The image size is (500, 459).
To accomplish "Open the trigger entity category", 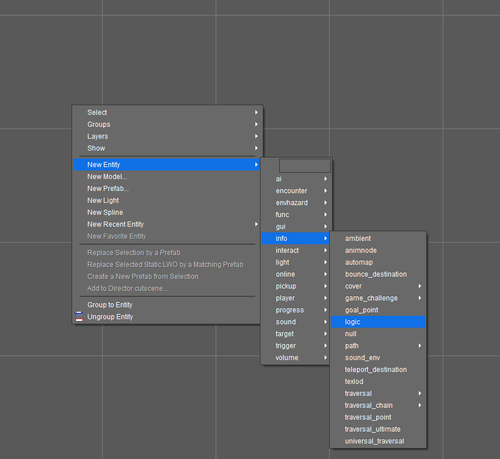I will [296, 346].
